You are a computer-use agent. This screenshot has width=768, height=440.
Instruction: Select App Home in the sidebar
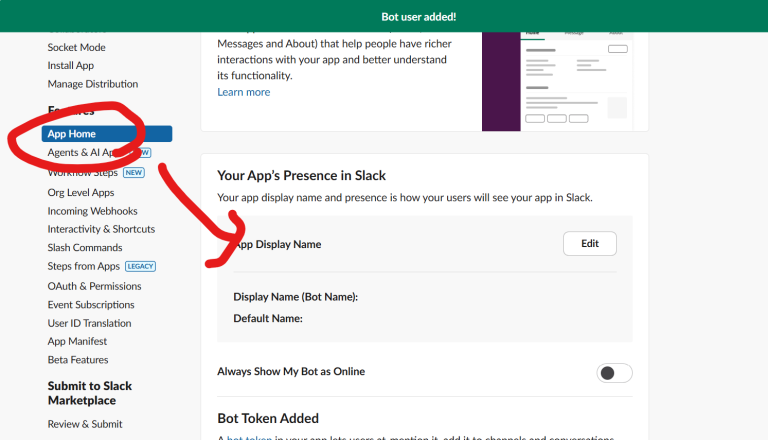pyautogui.click(x=107, y=134)
